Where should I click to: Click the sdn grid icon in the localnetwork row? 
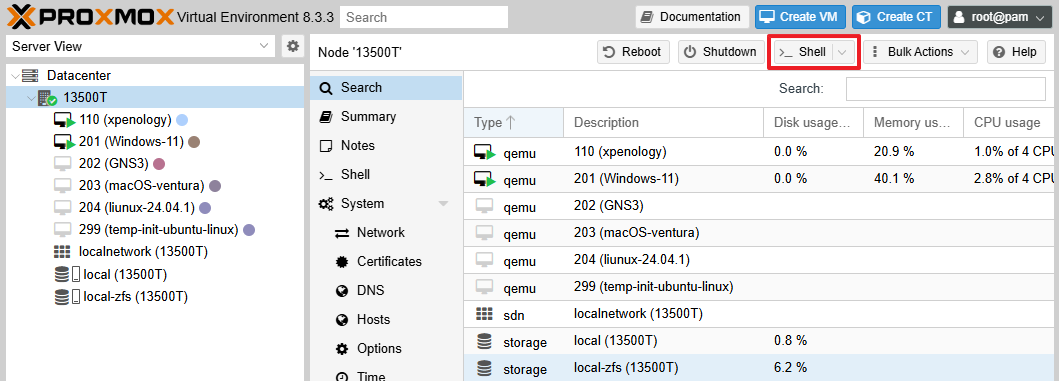coord(484,314)
